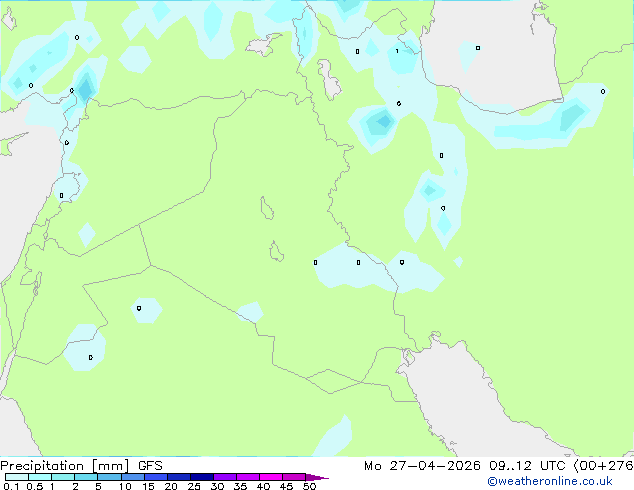Pick the 15–20 mm legend color swatch

pos(156,477)
